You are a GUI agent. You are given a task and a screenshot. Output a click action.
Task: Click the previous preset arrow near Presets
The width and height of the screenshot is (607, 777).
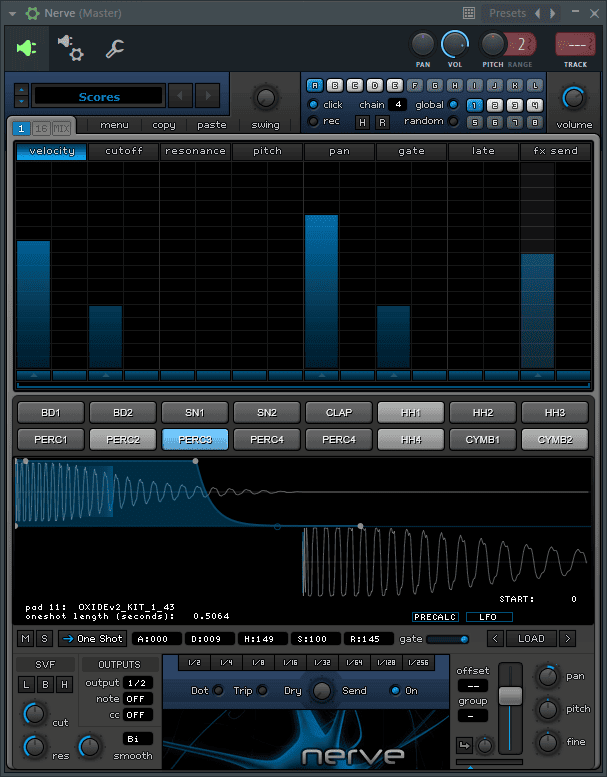(538, 13)
